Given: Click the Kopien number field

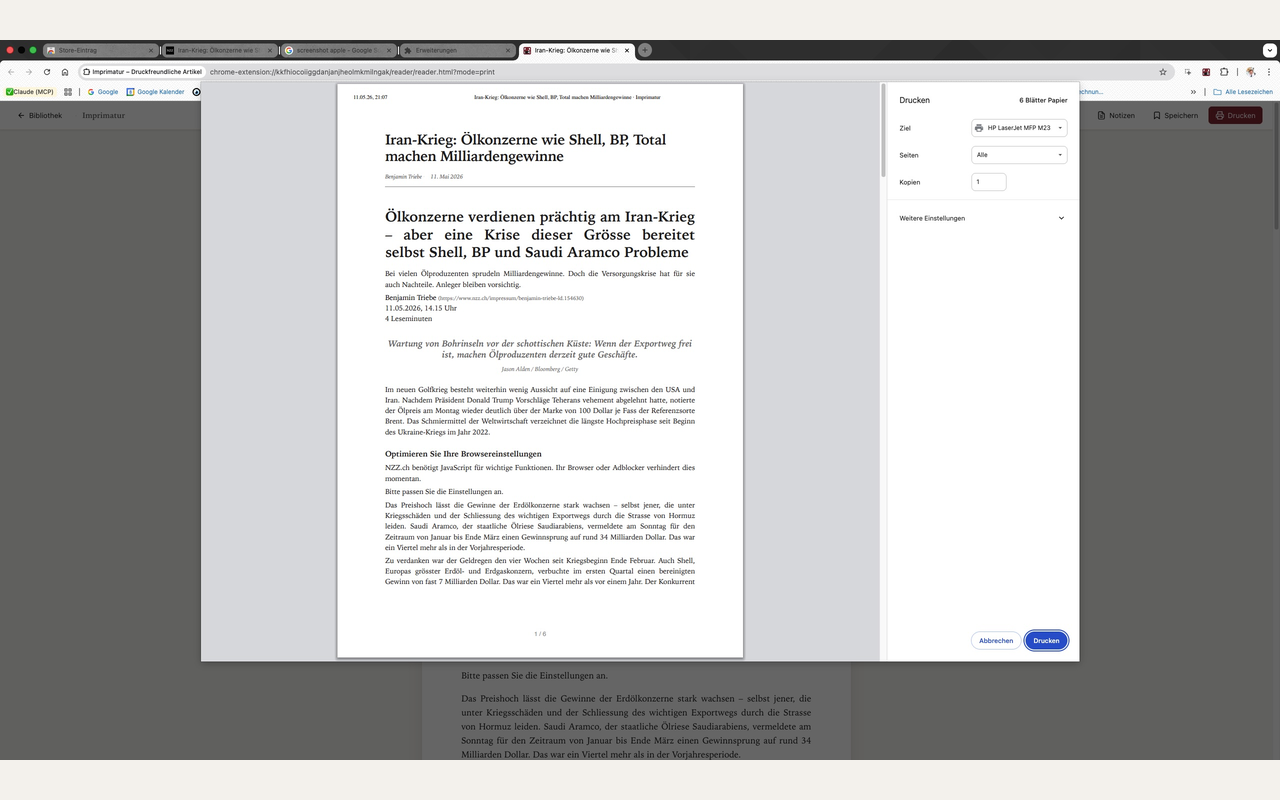Looking at the screenshot, I should click(x=988, y=182).
